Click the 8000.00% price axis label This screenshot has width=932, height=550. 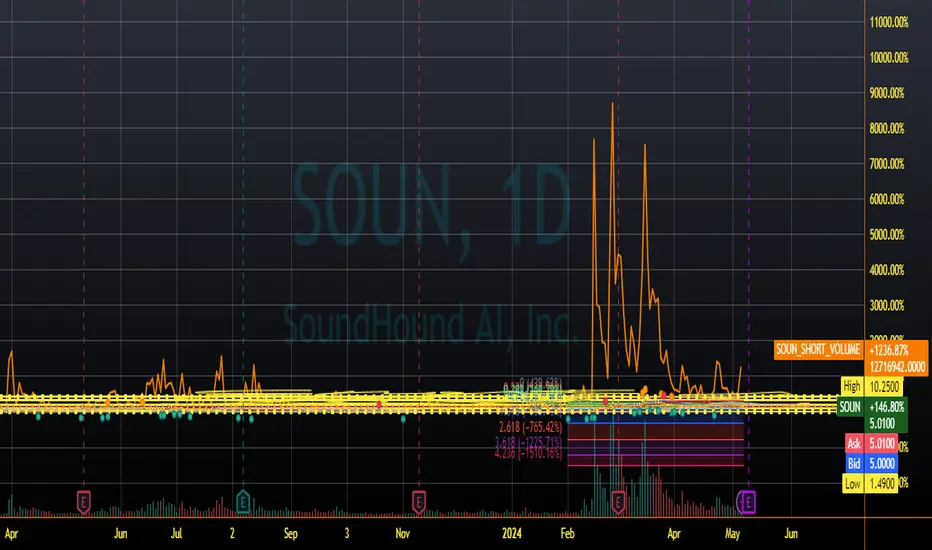coord(887,128)
